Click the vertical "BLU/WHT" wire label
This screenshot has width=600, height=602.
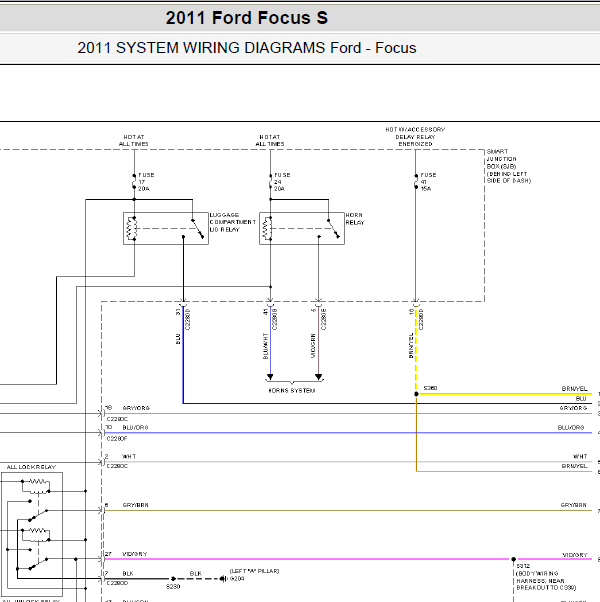(x=266, y=346)
